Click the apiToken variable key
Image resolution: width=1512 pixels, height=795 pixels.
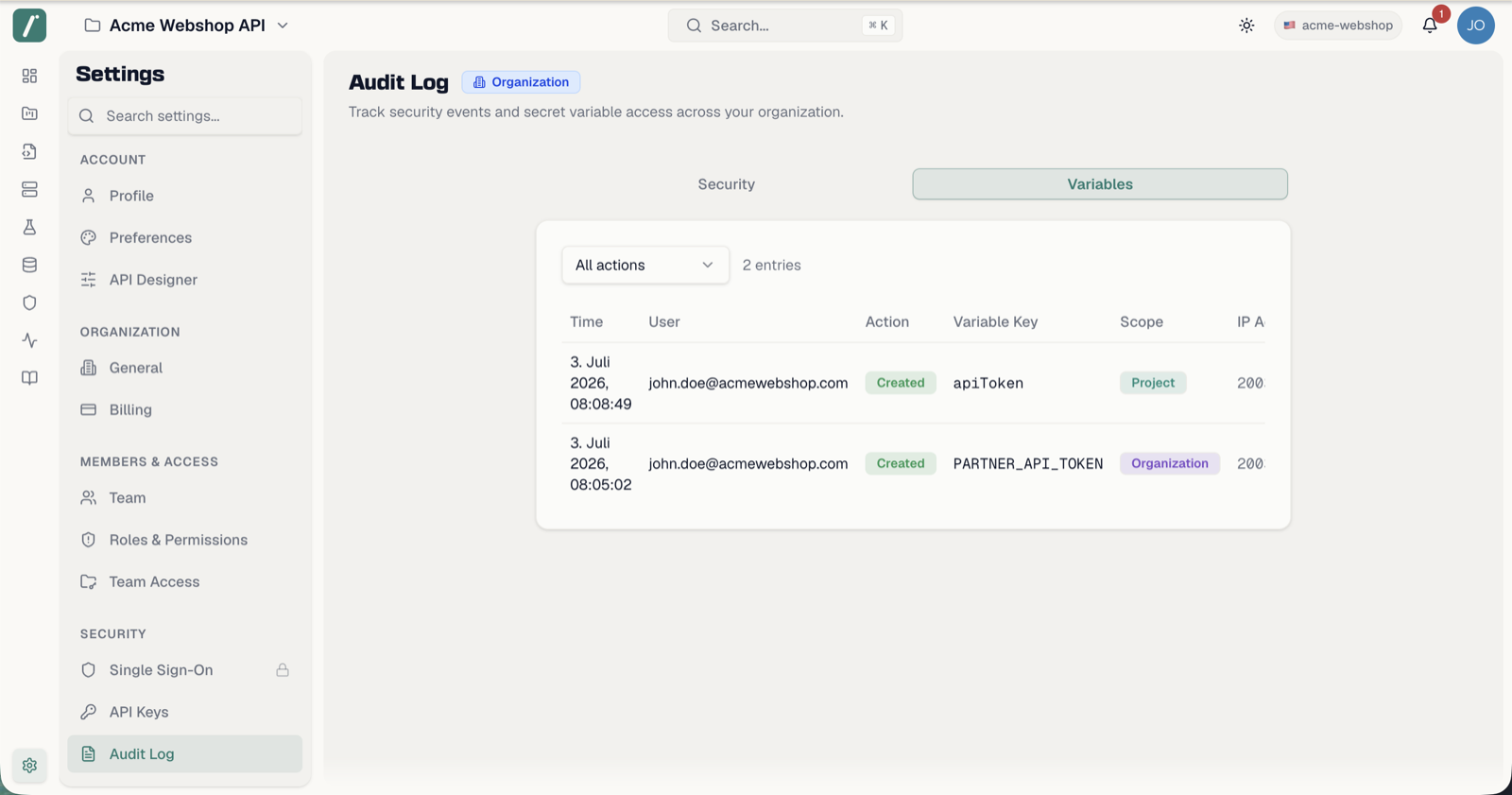coord(988,383)
